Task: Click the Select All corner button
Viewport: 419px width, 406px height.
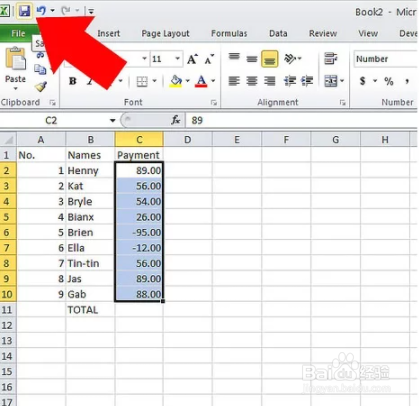Action: coord(8,139)
